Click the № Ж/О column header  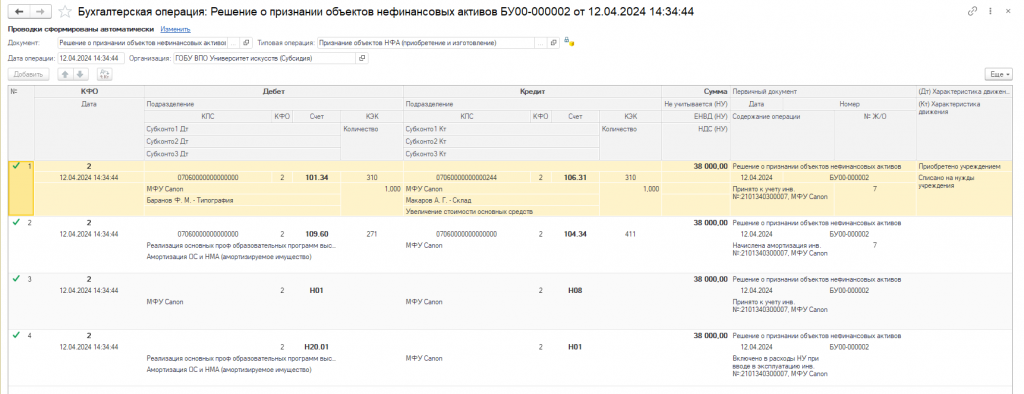[874, 116]
